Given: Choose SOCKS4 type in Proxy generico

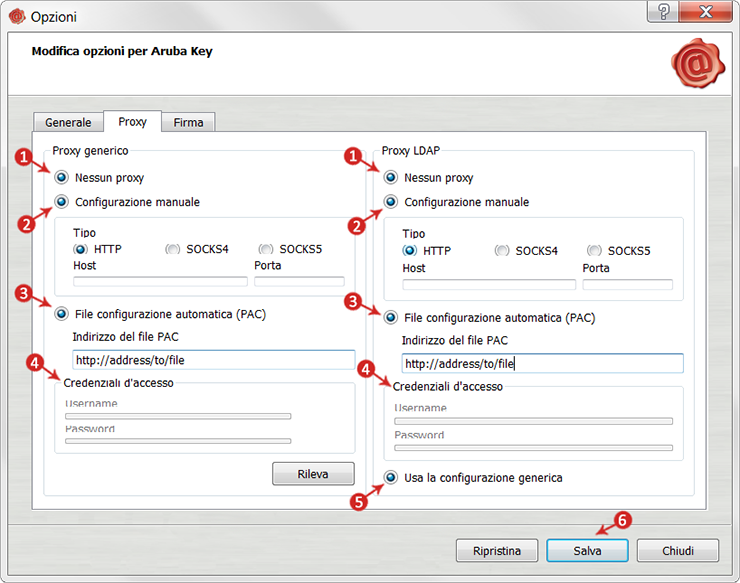Looking at the screenshot, I should tap(172, 249).
